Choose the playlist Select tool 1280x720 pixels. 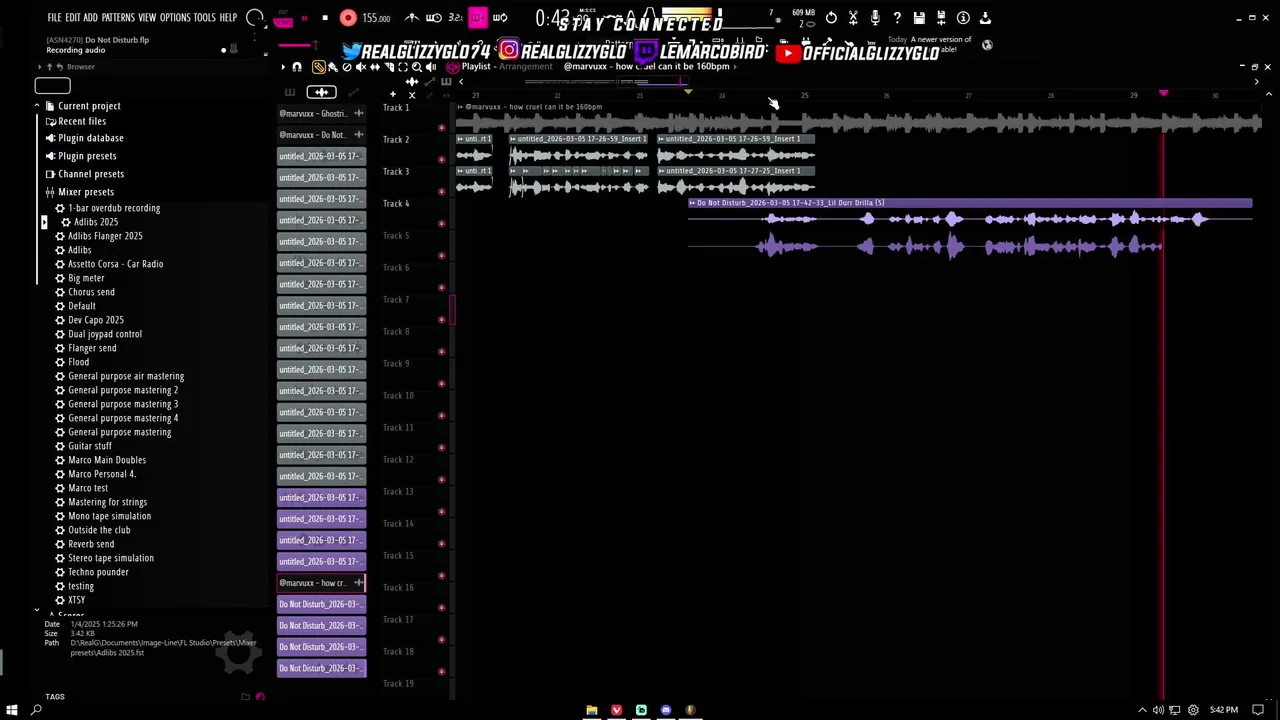[x=403, y=67]
